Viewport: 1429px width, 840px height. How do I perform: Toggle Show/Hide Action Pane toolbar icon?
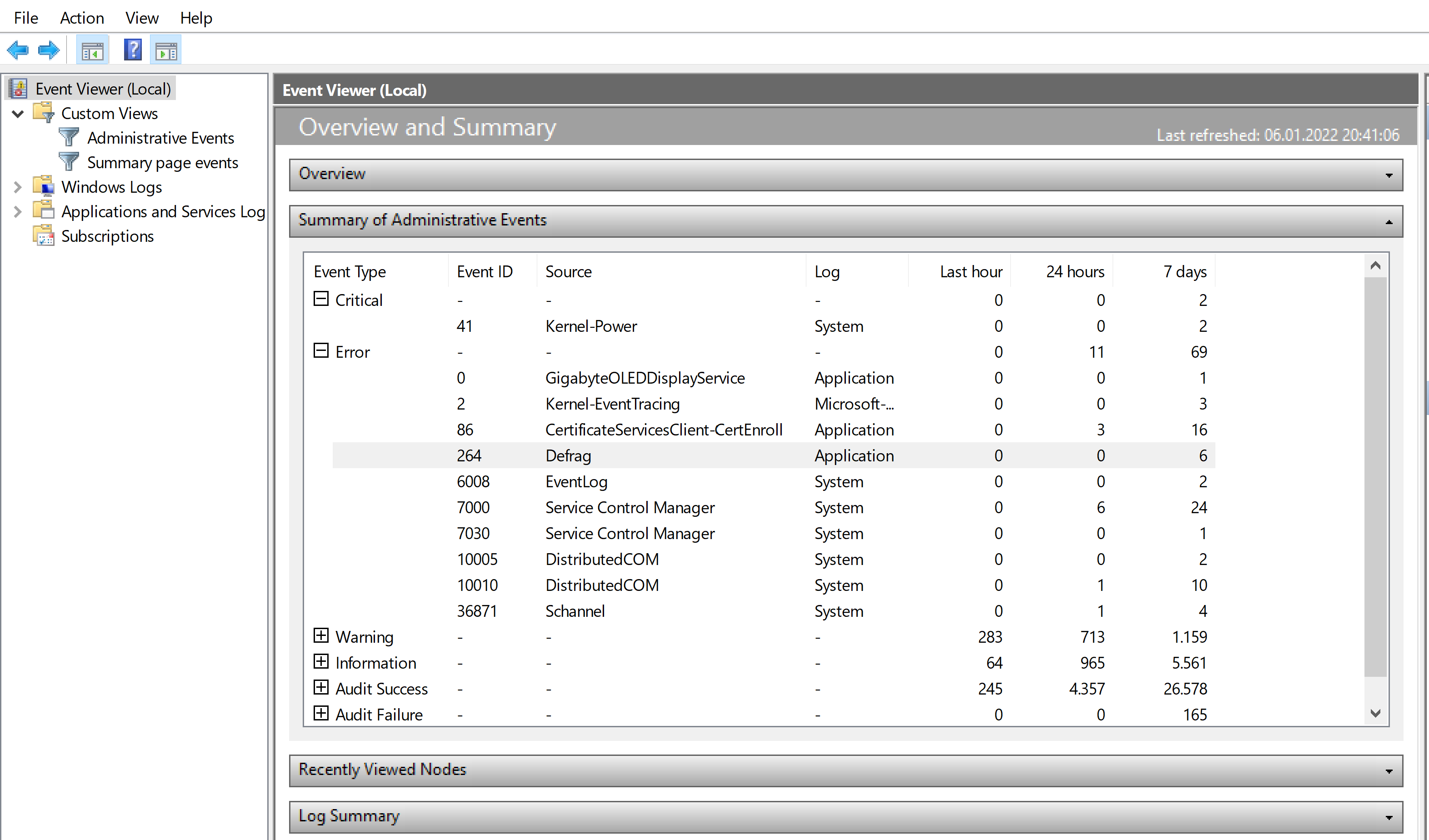tap(166, 52)
